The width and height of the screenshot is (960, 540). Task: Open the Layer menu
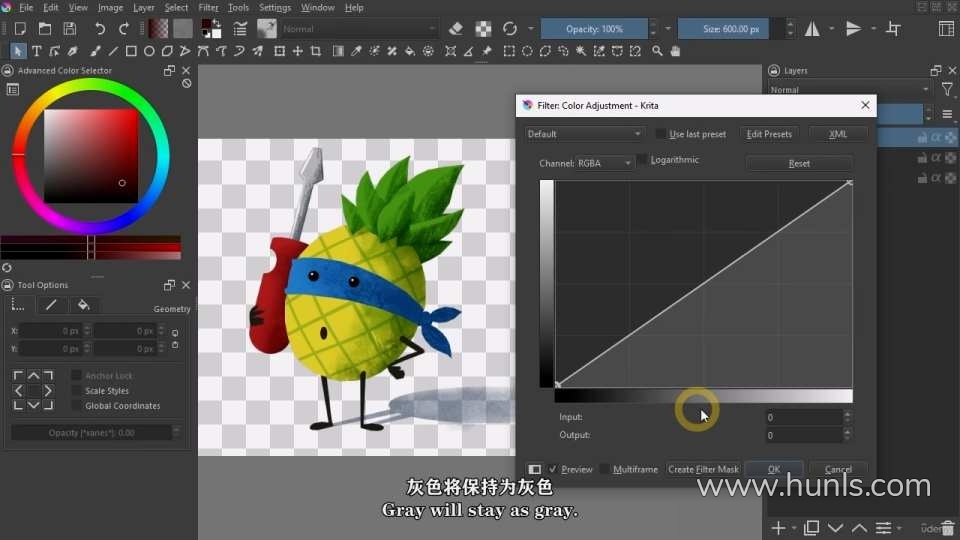click(144, 8)
